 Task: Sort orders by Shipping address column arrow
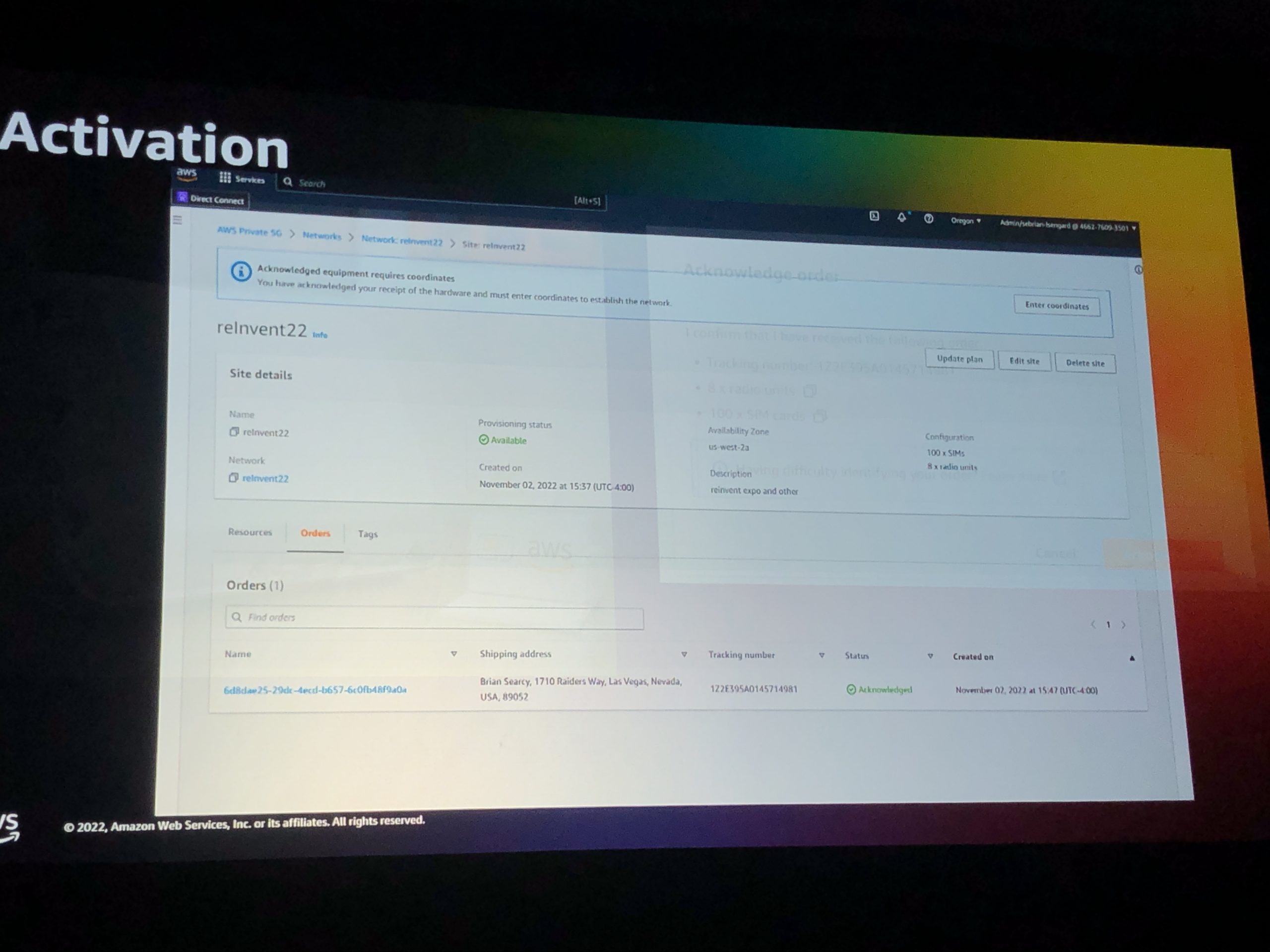684,654
